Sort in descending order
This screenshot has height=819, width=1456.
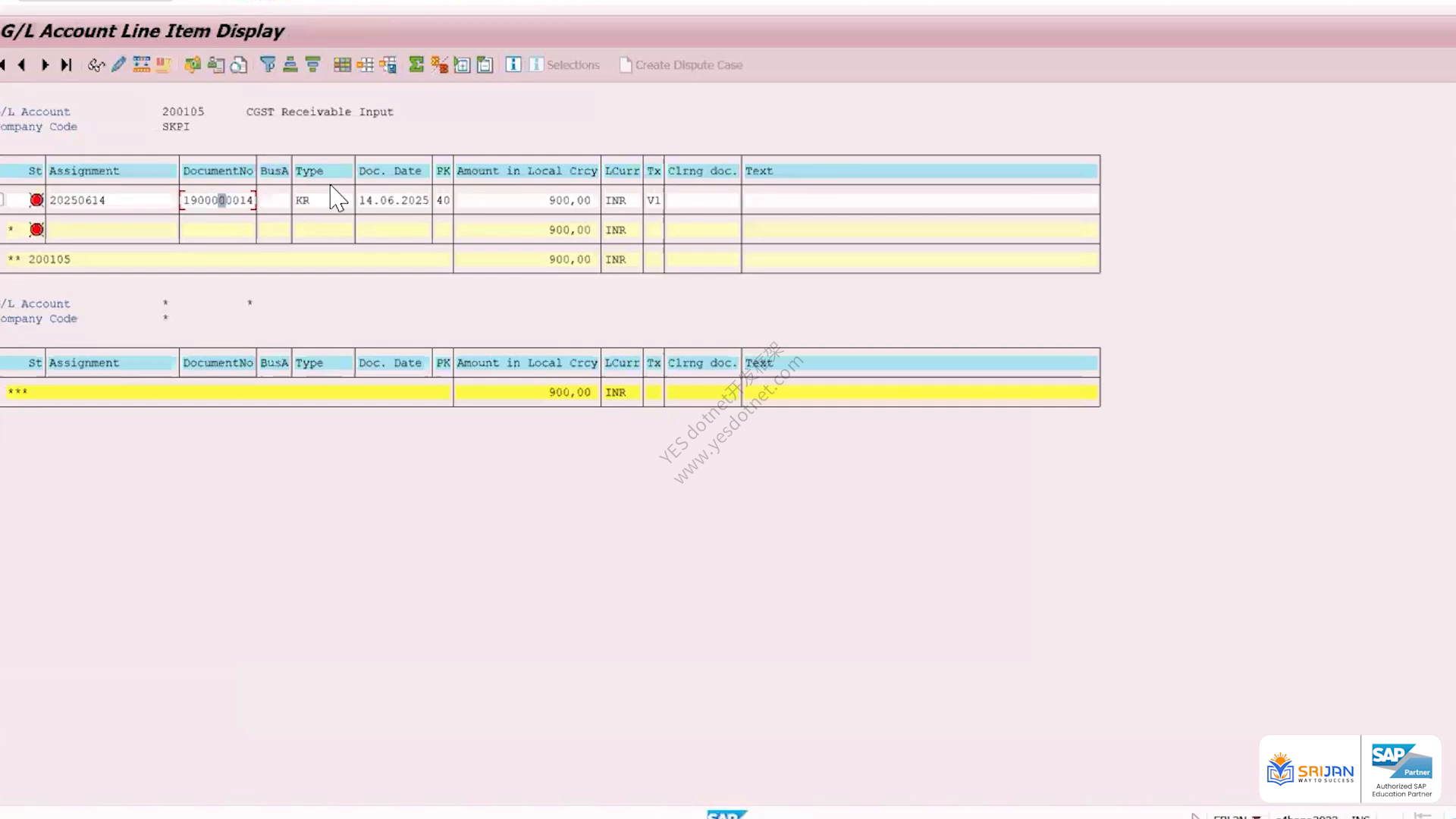click(x=312, y=65)
